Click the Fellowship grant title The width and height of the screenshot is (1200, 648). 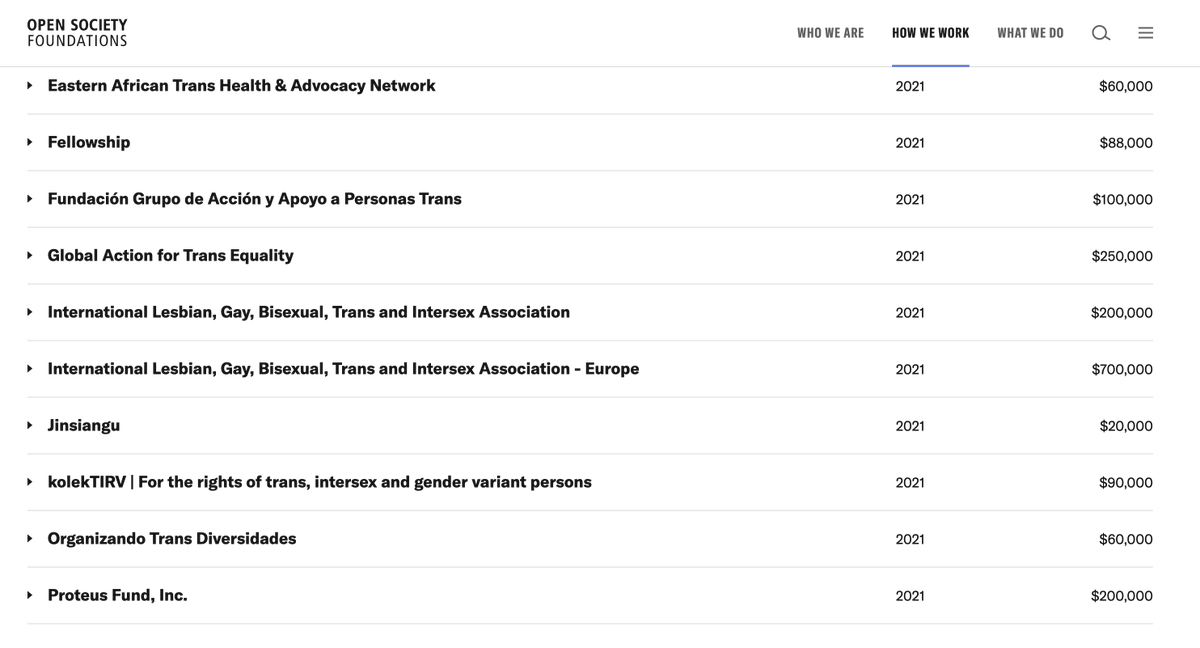(x=89, y=143)
